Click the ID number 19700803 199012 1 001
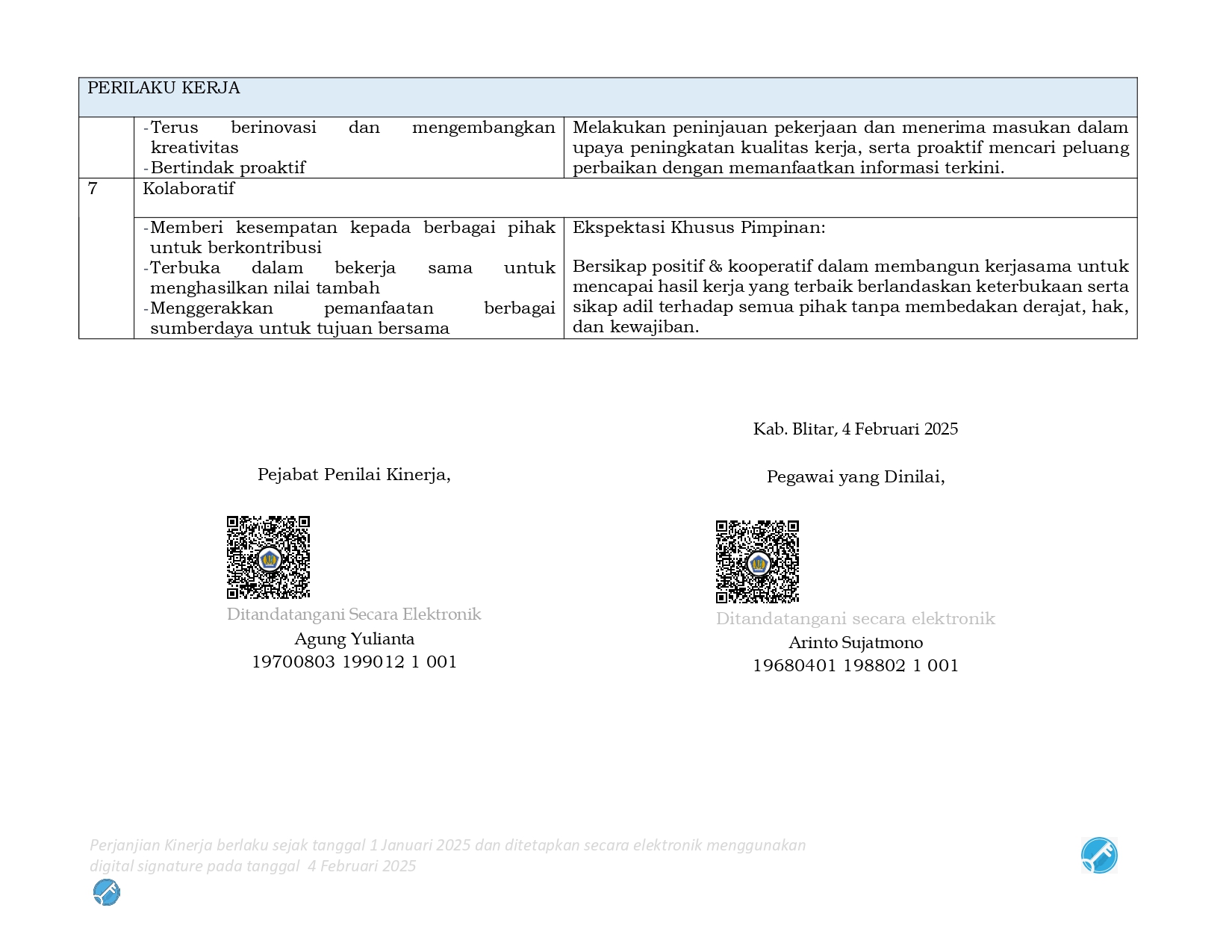The width and height of the screenshot is (1232, 952). pos(354,662)
